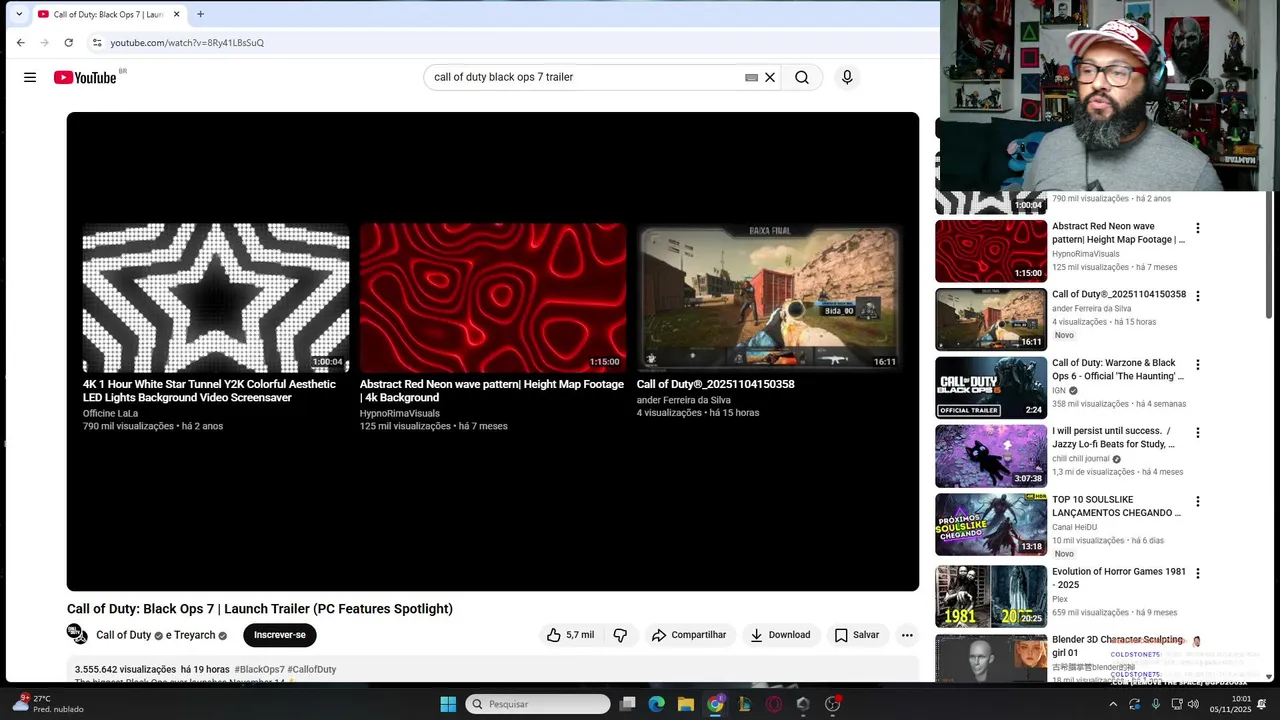Click the Download button

point(781,635)
